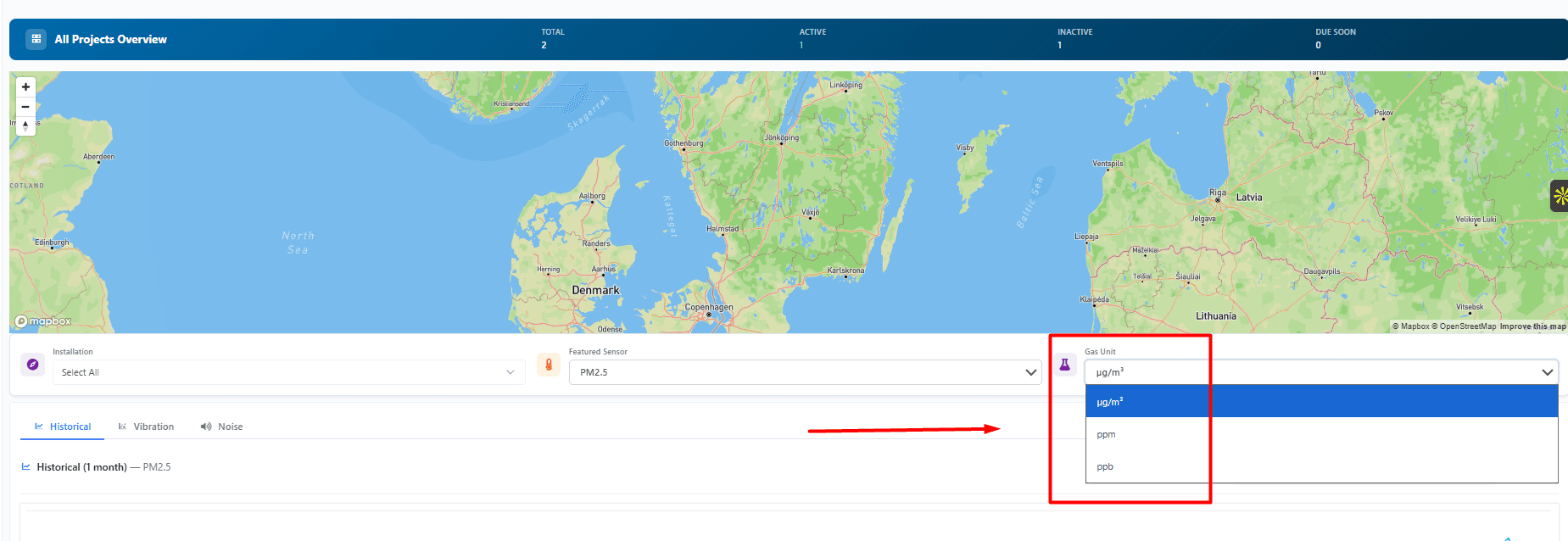This screenshot has width=1568, height=541.
Task: Open the Installation Select All dropdown
Action: pos(288,372)
